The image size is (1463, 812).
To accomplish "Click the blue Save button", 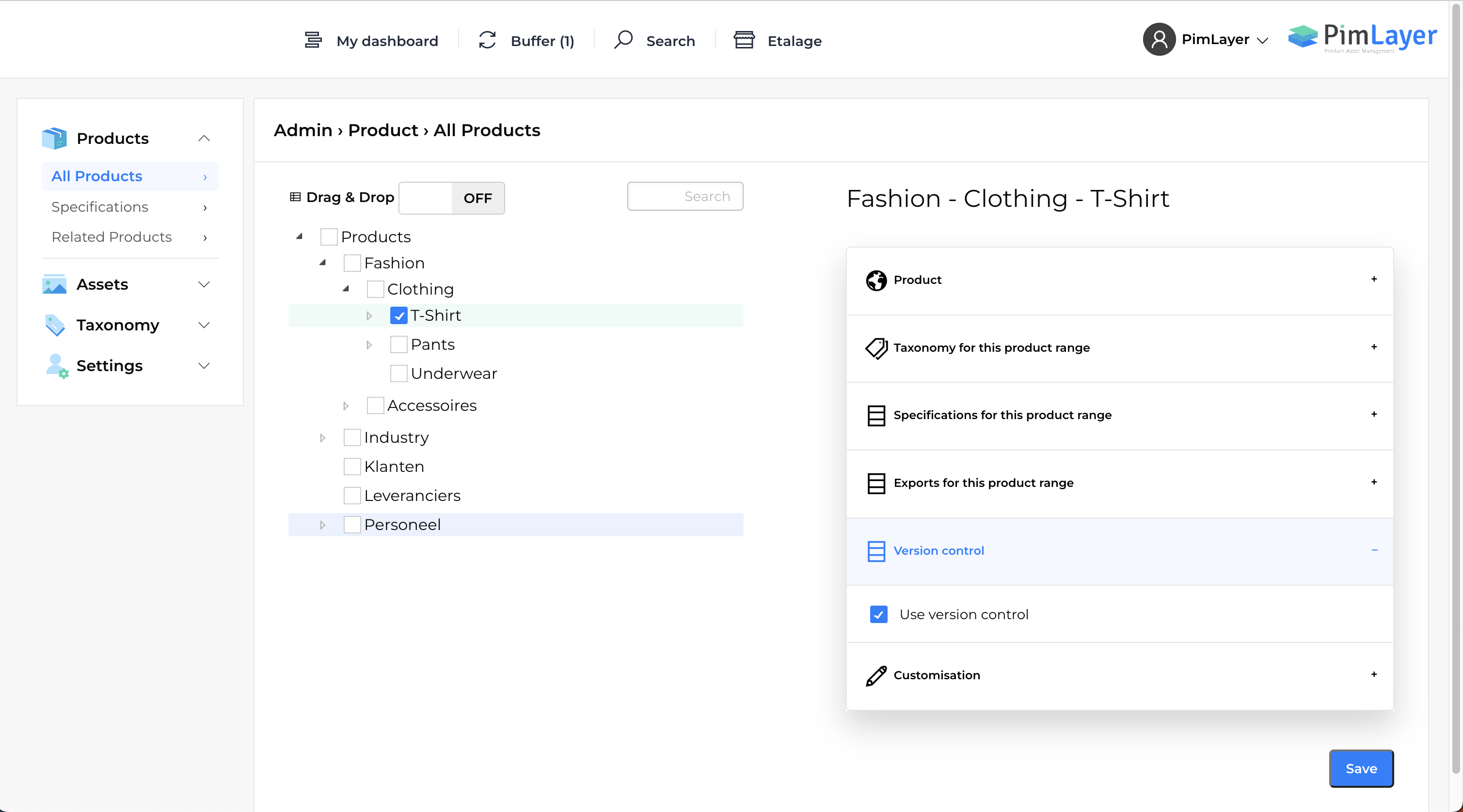I will tap(1361, 768).
